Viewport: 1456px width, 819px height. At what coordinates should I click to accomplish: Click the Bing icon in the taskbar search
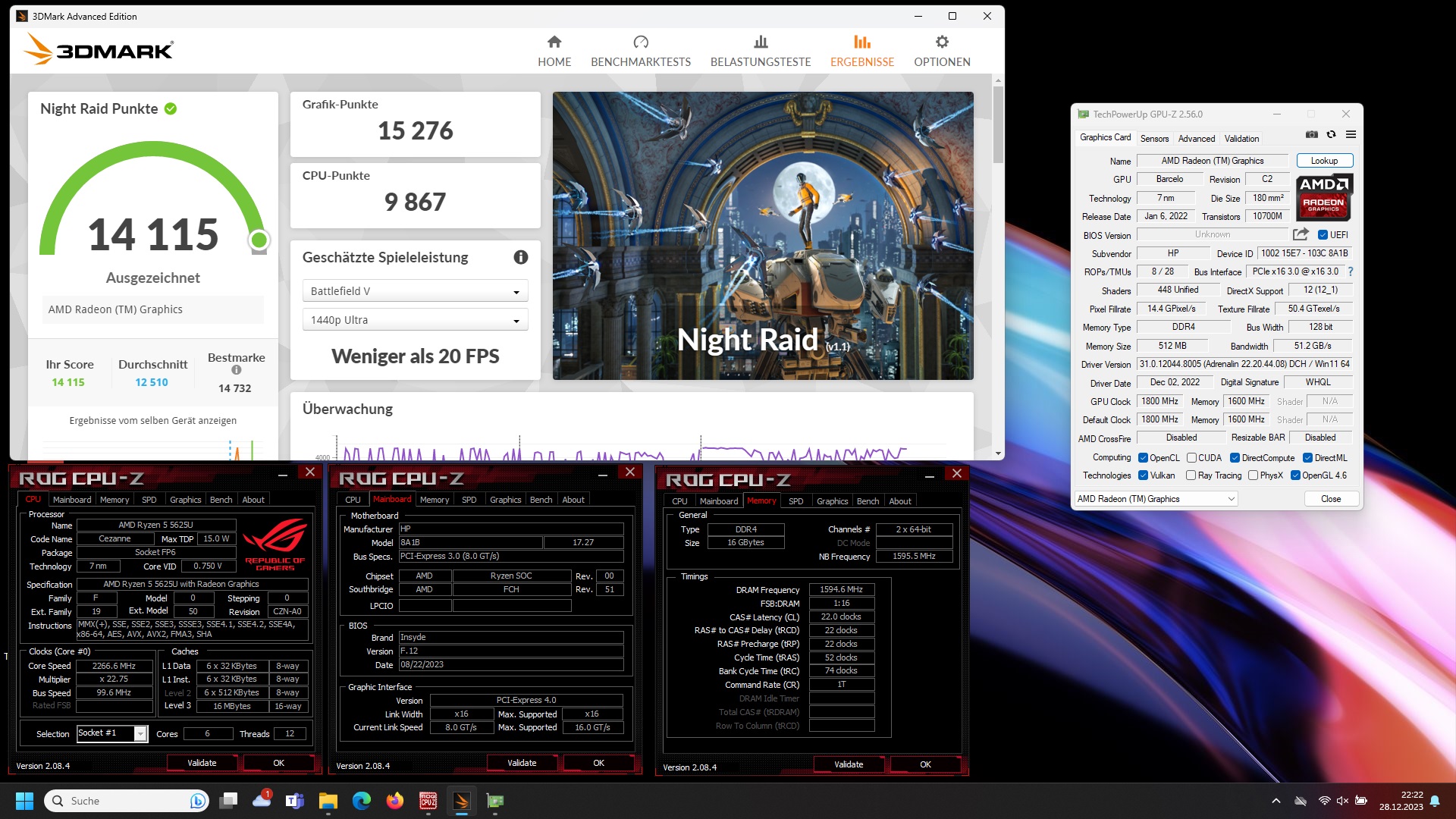(197, 801)
